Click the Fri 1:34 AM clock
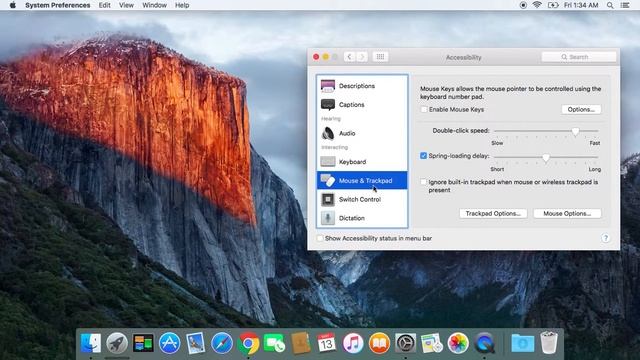640x360 pixels. tap(581, 5)
